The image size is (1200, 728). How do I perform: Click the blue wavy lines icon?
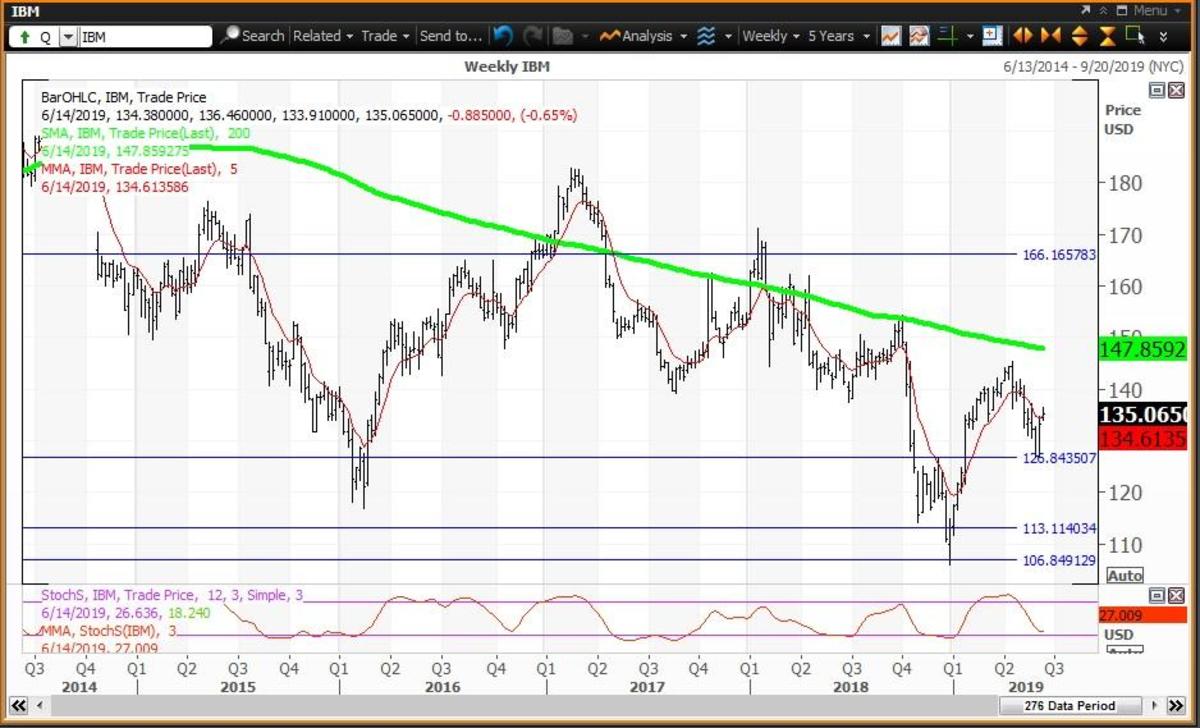[707, 36]
